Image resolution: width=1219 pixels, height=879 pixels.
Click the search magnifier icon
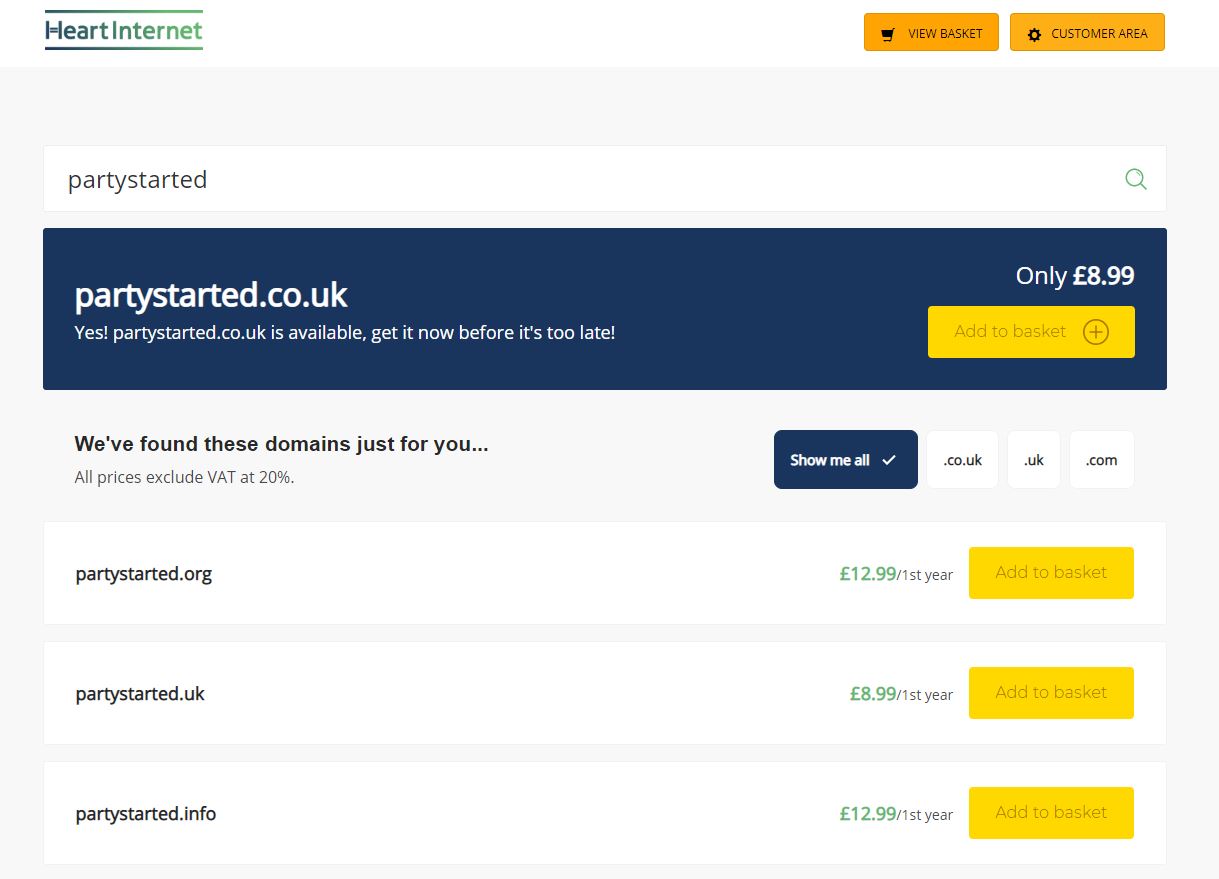(x=1135, y=179)
